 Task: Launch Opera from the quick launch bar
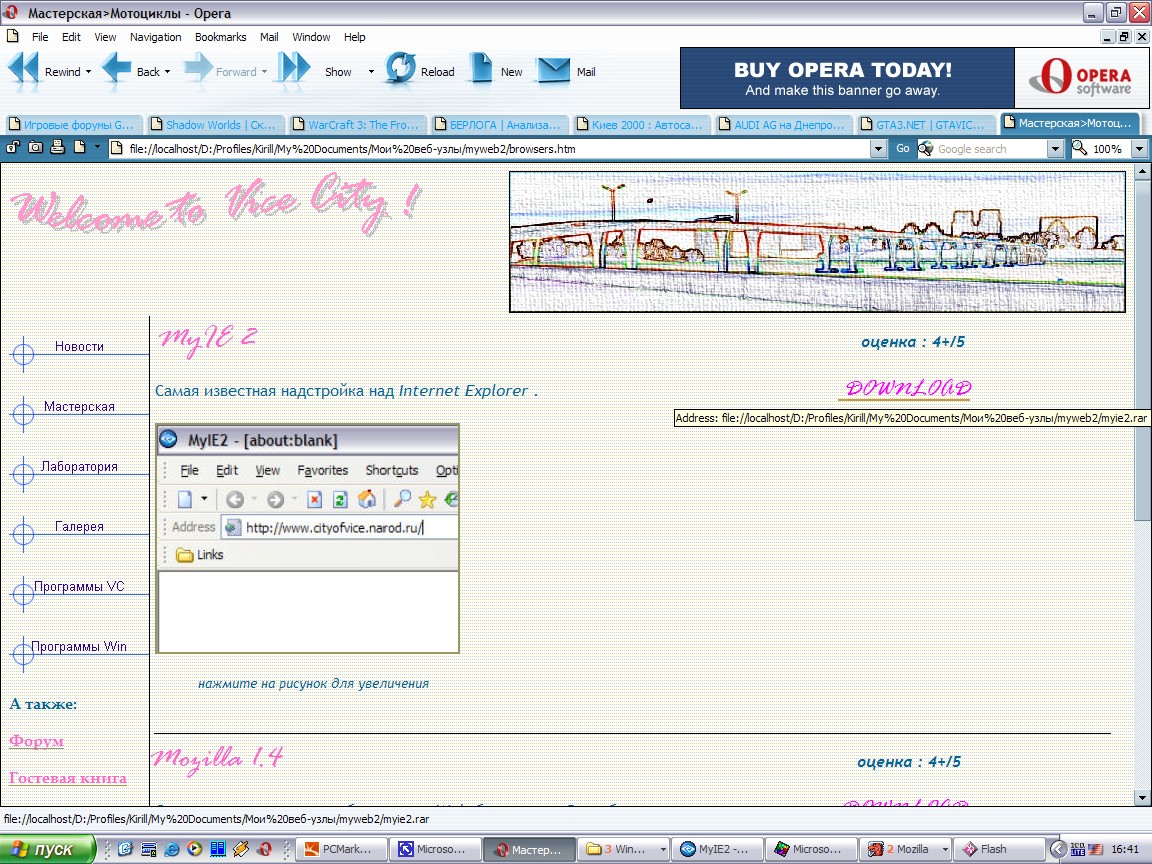click(264, 849)
